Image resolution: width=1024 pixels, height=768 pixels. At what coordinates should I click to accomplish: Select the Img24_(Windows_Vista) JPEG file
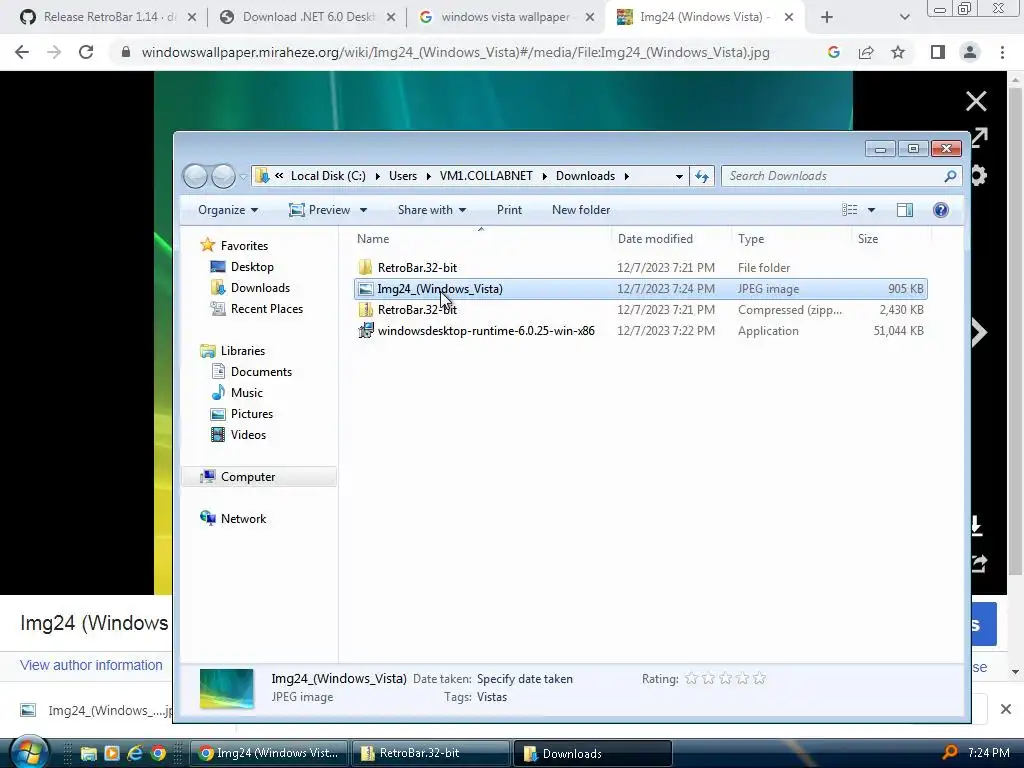coord(641,289)
